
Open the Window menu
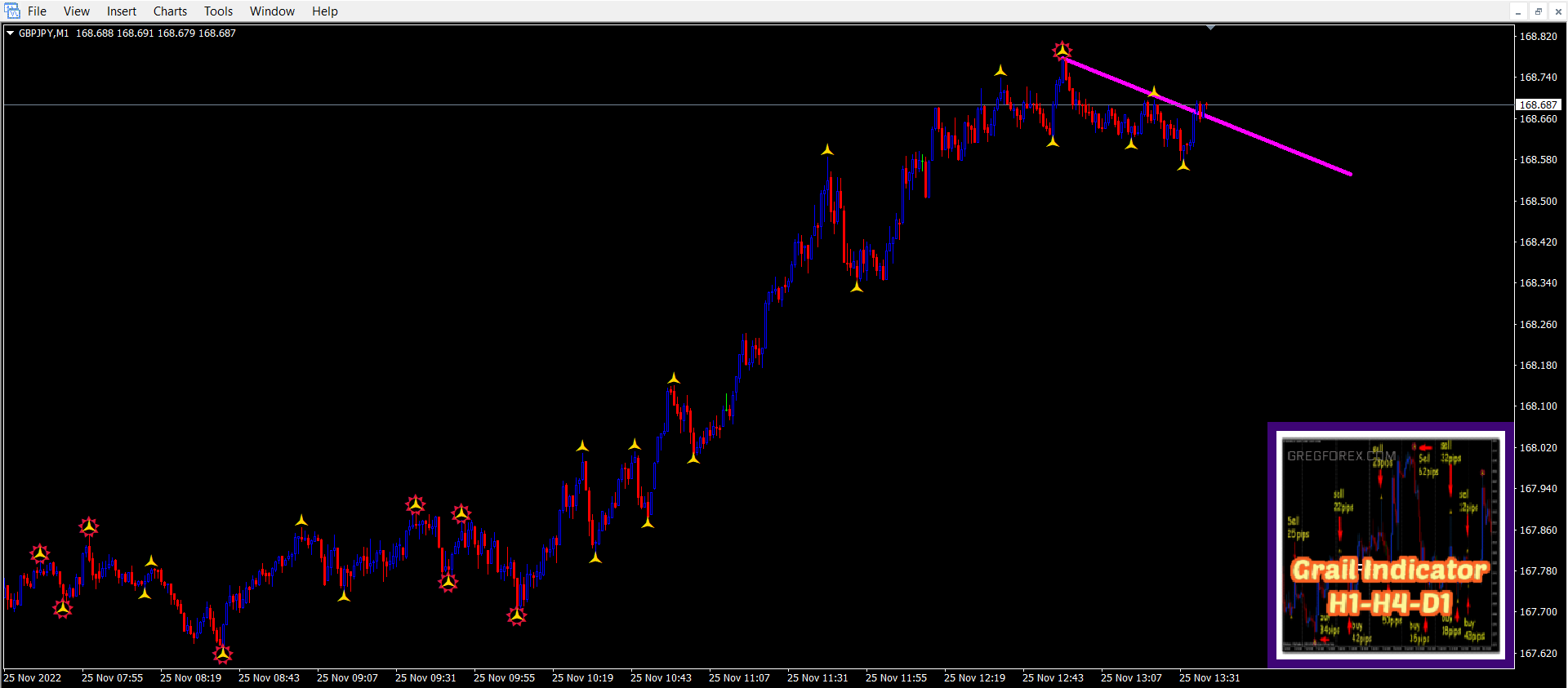[272, 11]
